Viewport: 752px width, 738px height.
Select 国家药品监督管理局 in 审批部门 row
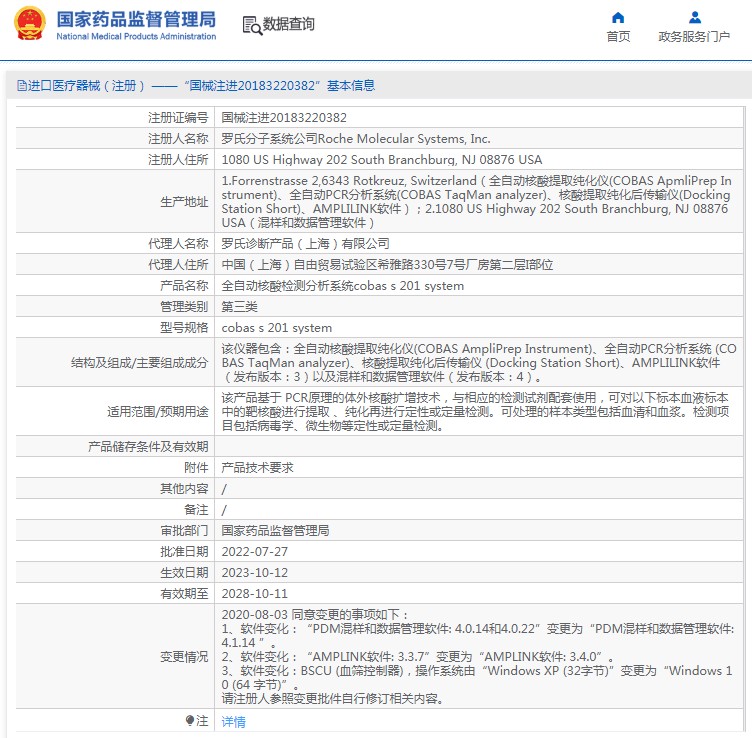[275, 530]
